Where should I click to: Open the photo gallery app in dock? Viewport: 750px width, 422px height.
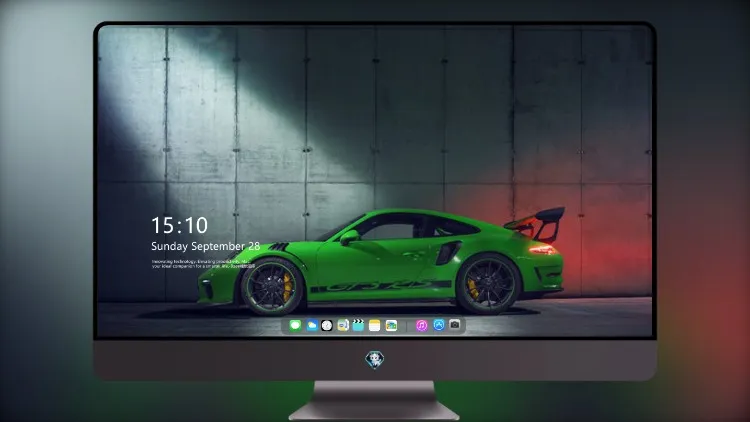[391, 326]
